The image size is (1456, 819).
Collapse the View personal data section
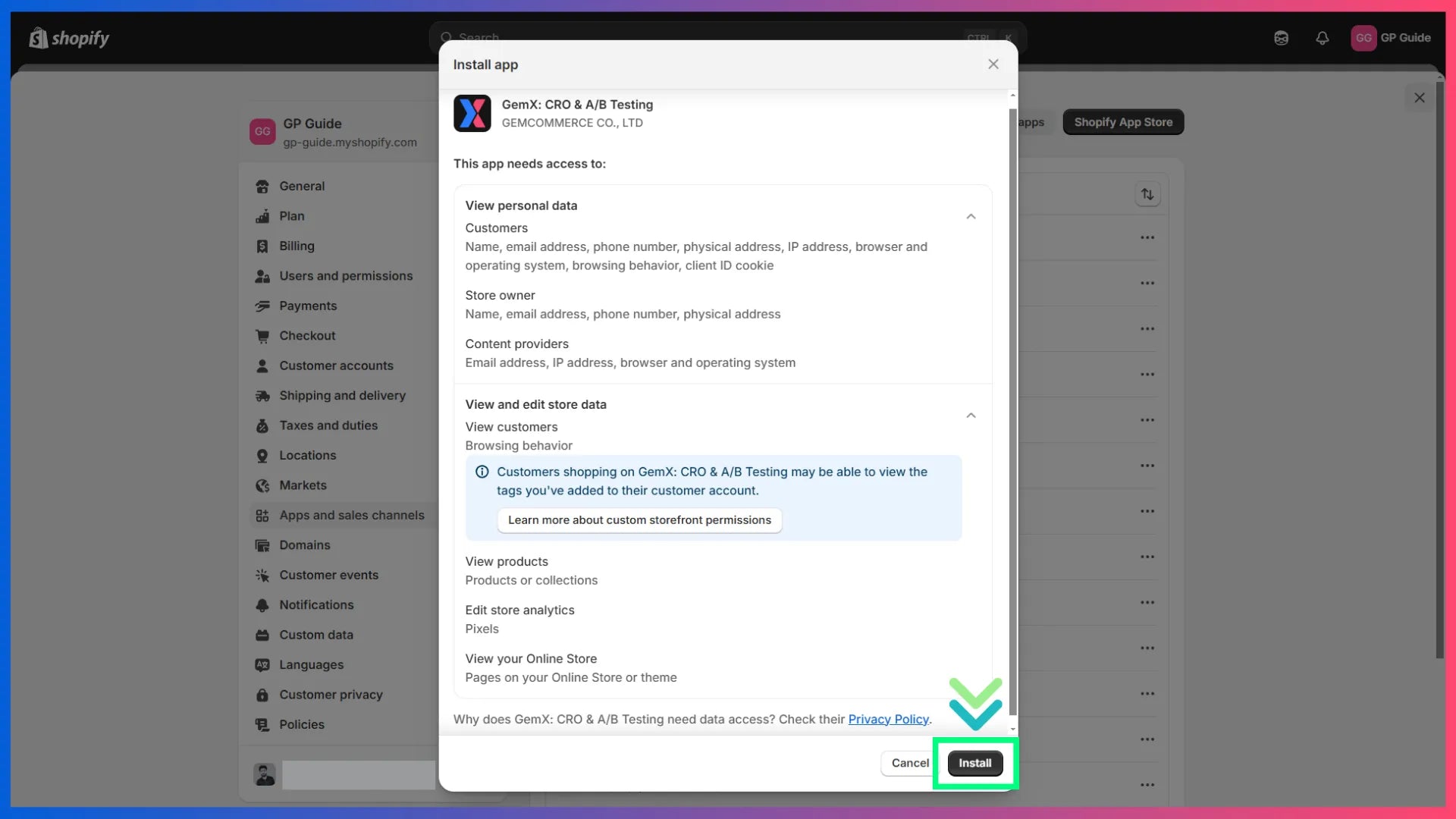[x=971, y=217]
